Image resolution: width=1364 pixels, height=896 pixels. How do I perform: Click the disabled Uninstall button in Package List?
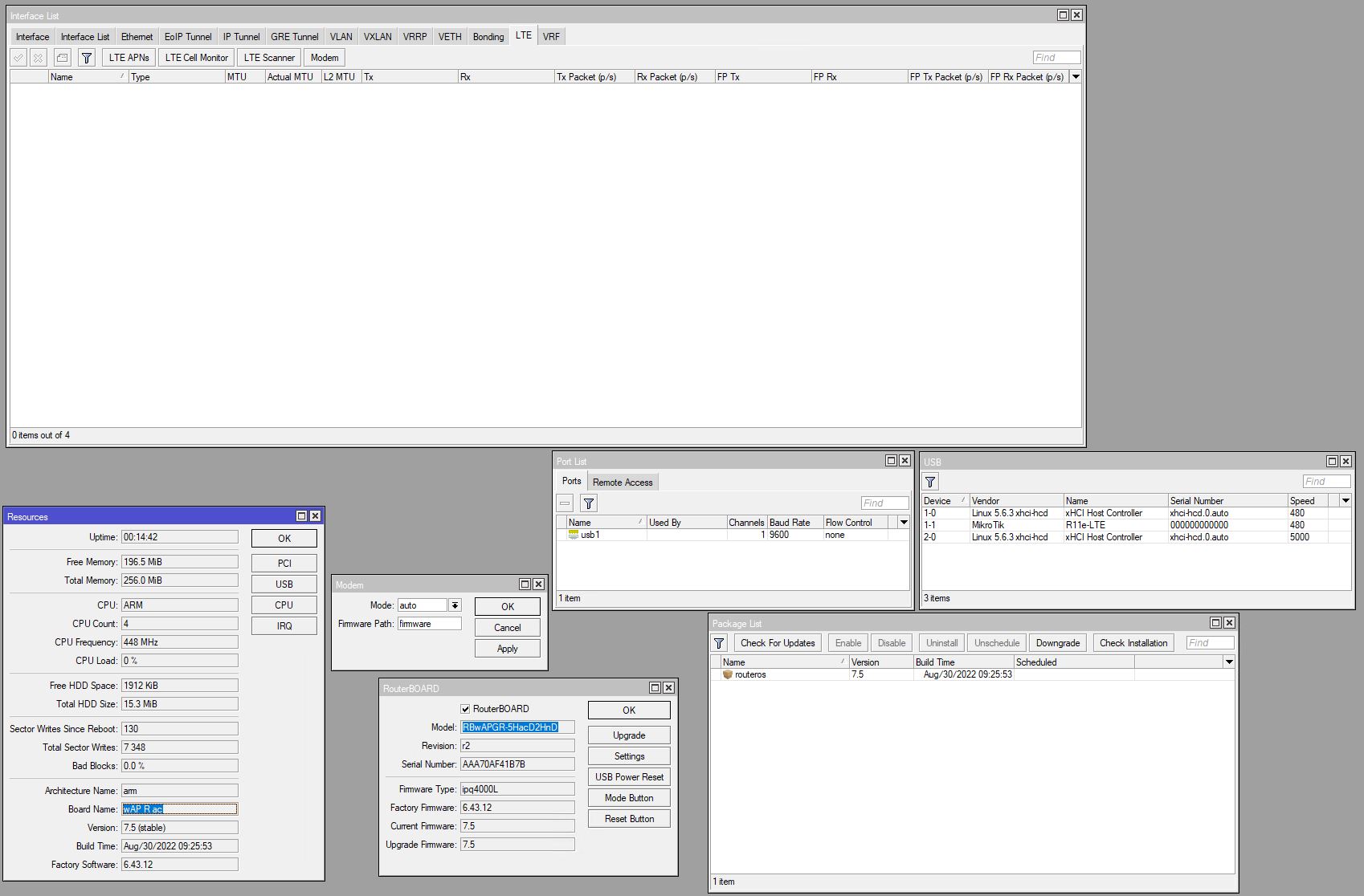(941, 643)
